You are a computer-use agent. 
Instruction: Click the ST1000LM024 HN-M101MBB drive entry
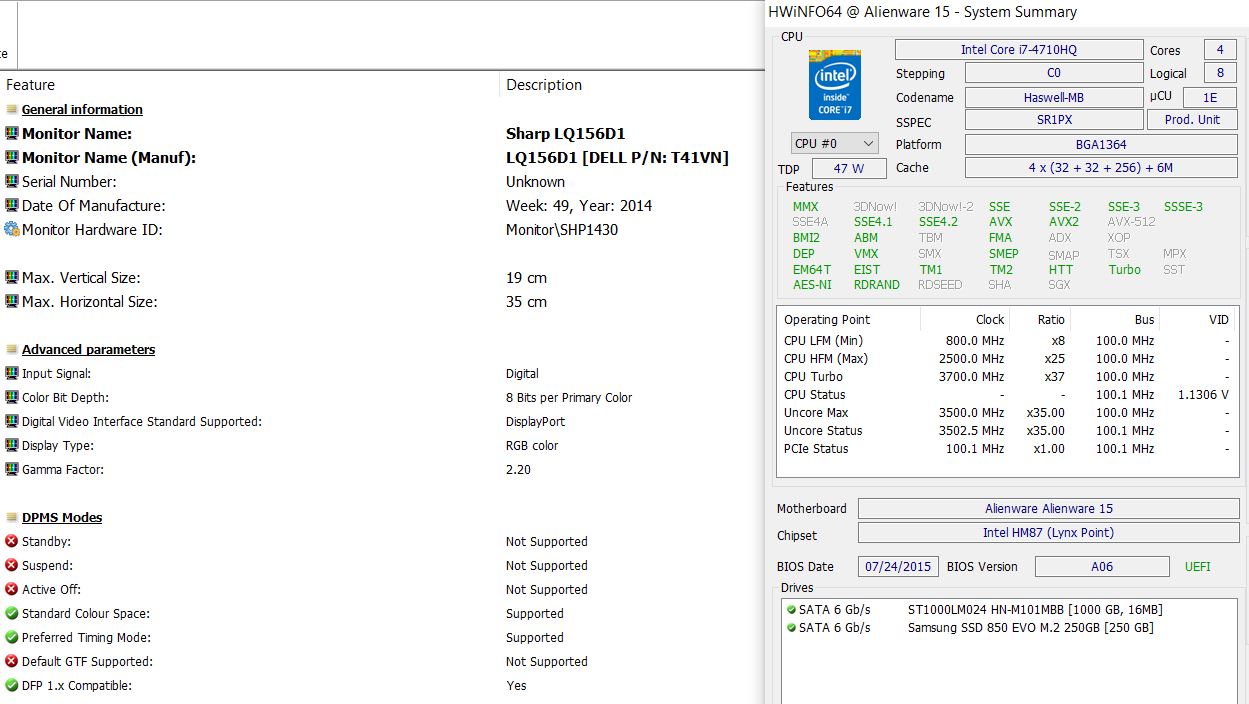click(x=1035, y=610)
